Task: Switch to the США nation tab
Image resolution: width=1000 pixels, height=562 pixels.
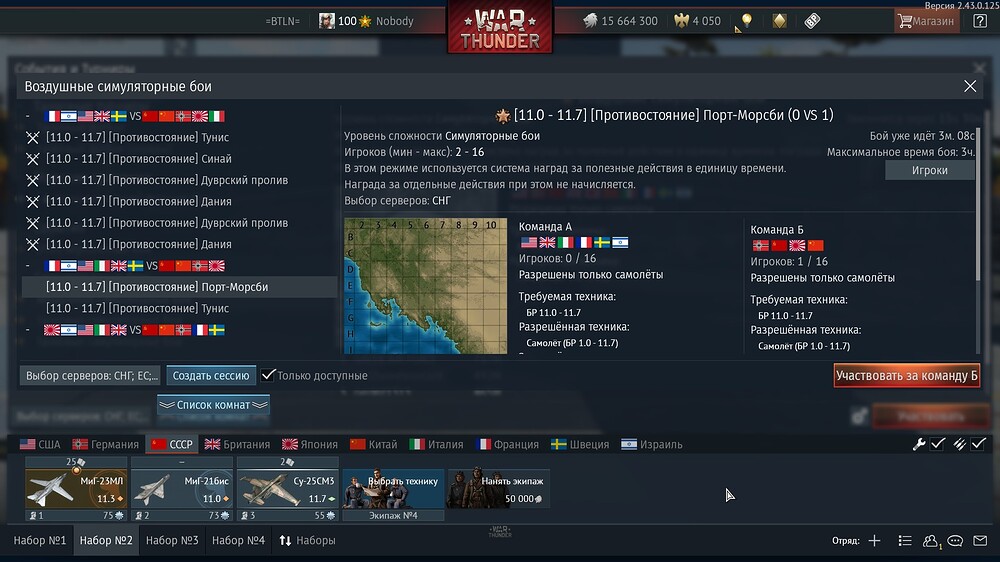Action: click(x=40, y=444)
